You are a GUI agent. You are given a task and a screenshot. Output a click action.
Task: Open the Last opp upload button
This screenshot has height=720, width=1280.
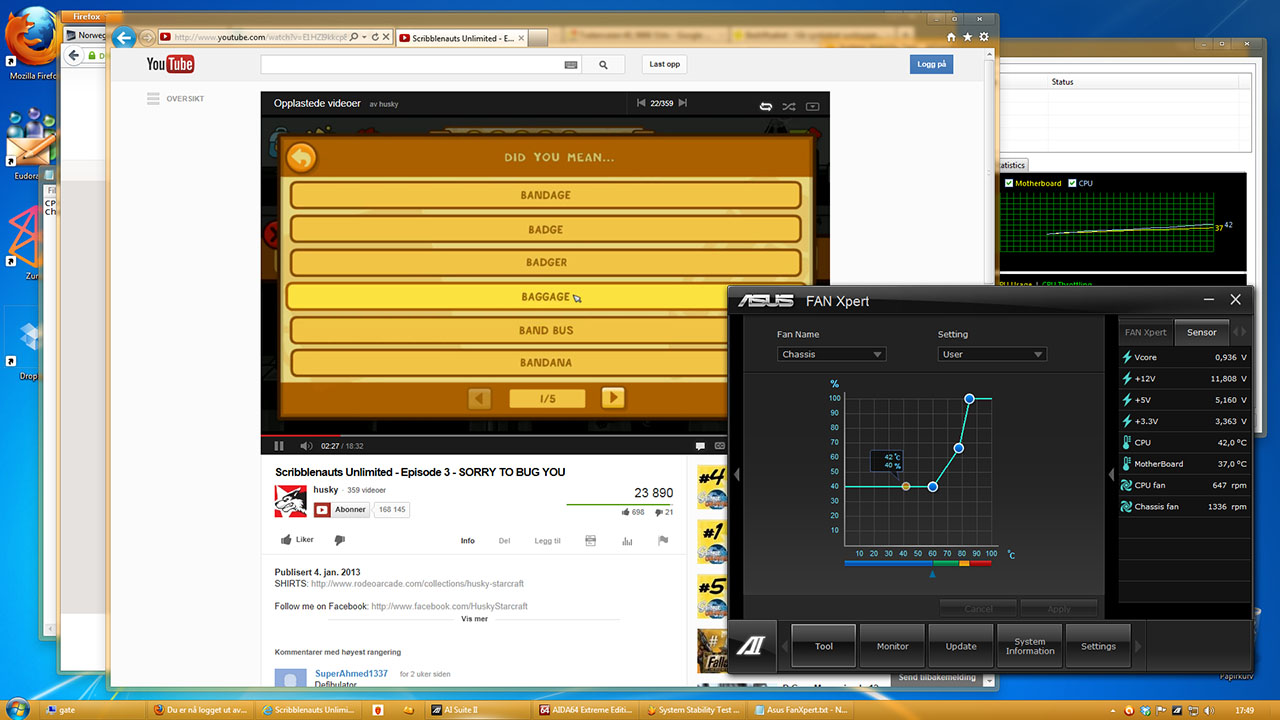pyautogui.click(x=665, y=64)
